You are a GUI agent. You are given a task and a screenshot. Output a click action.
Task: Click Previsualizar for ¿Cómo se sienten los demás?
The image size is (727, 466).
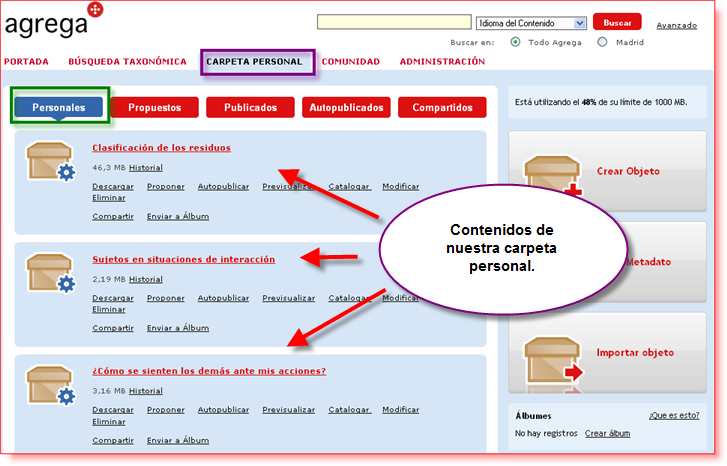click(288, 410)
